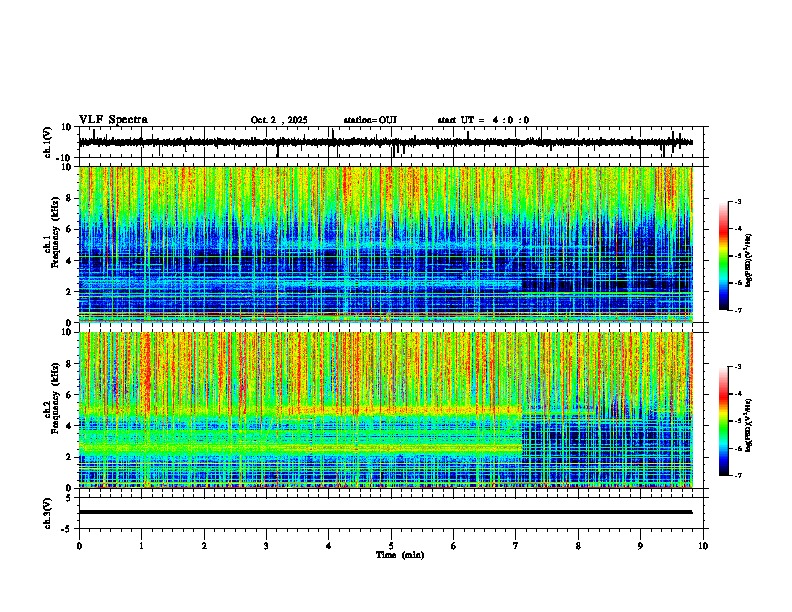Click the ch.1 voltage waveform trace
The image size is (792, 612).
point(385,142)
